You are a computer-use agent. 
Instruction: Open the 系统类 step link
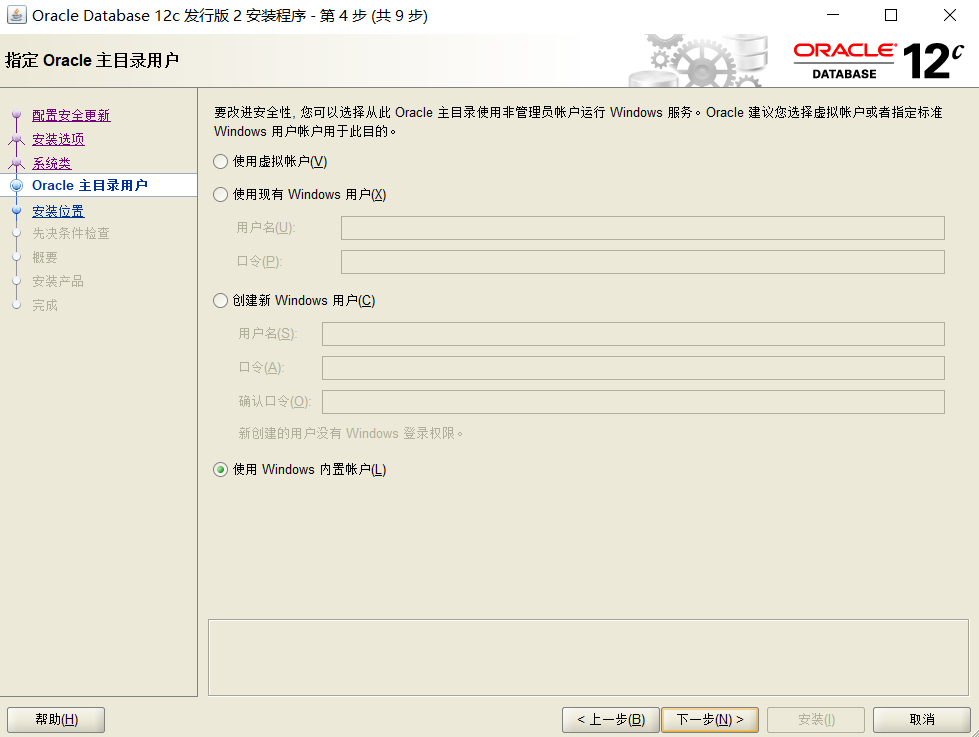tap(52, 164)
